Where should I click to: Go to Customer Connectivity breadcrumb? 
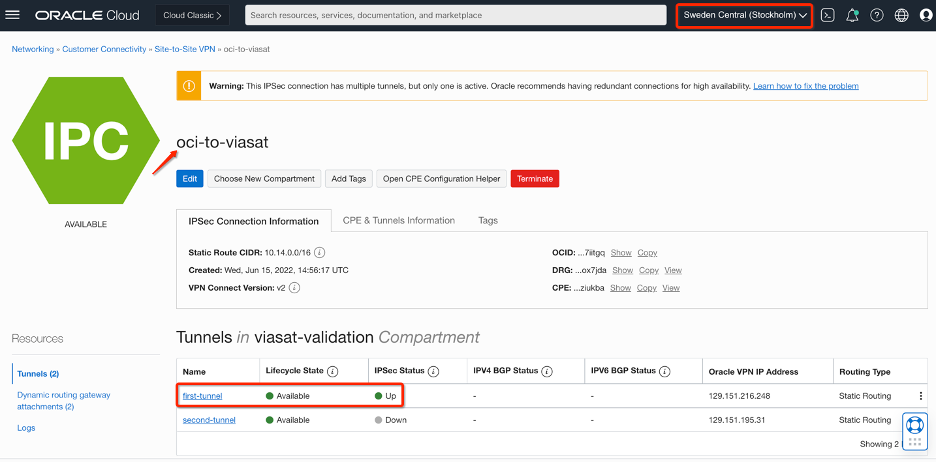(x=104, y=49)
